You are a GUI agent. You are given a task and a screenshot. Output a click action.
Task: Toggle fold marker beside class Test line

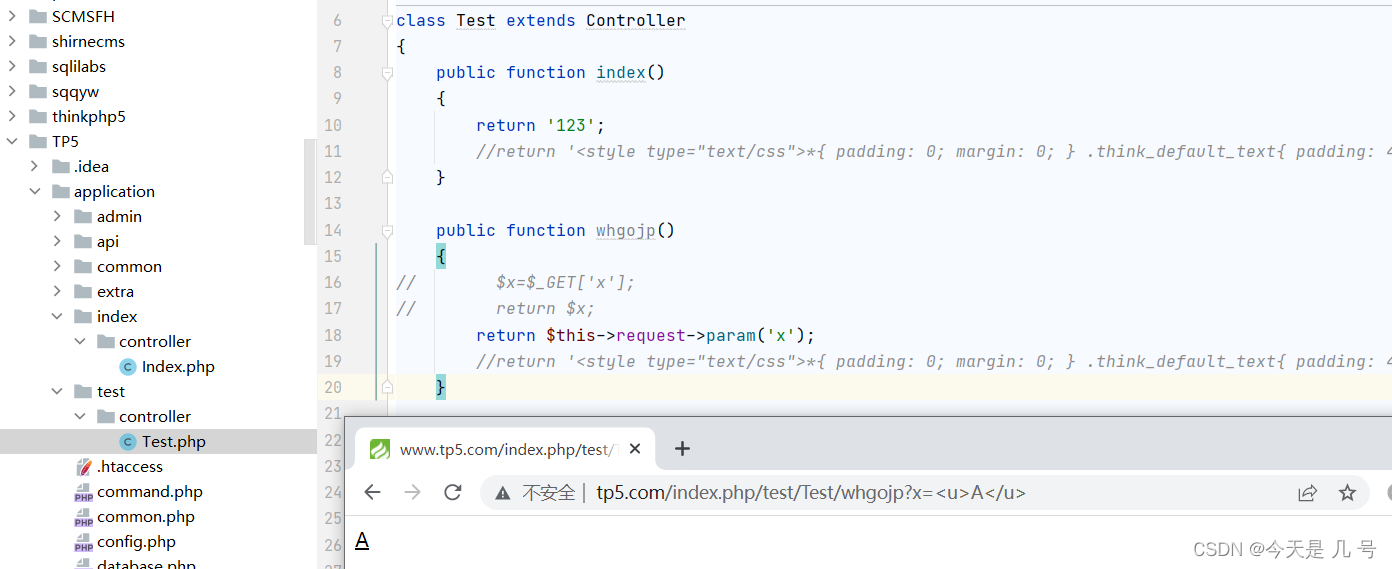387,21
